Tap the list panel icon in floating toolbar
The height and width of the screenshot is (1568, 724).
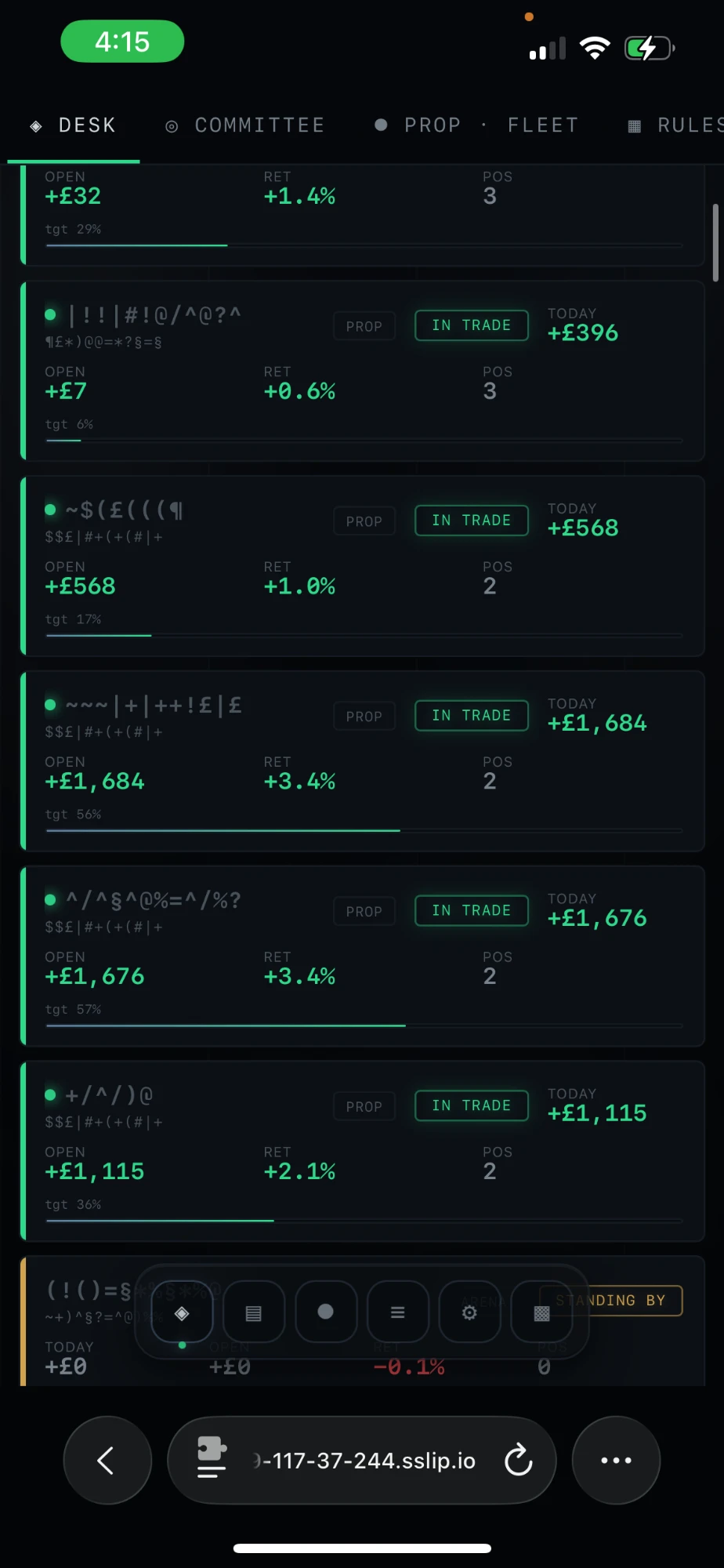tap(253, 1312)
